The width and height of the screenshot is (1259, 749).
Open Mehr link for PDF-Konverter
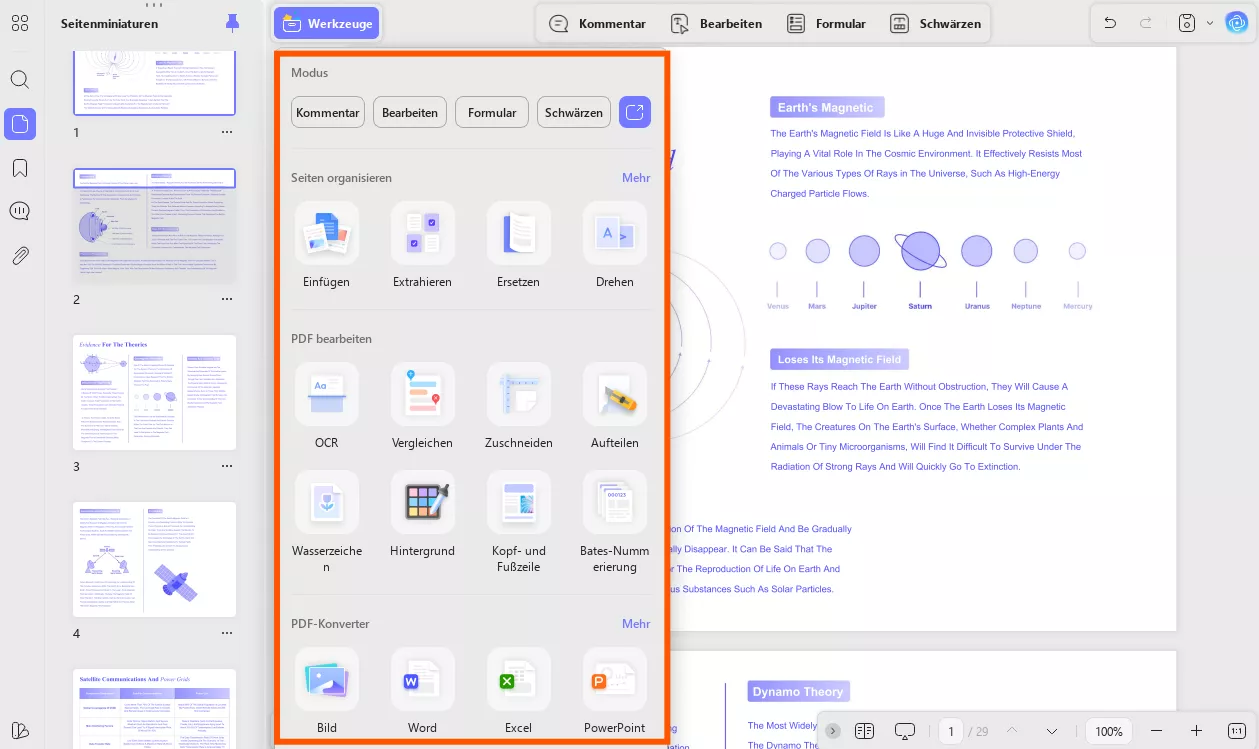point(636,623)
